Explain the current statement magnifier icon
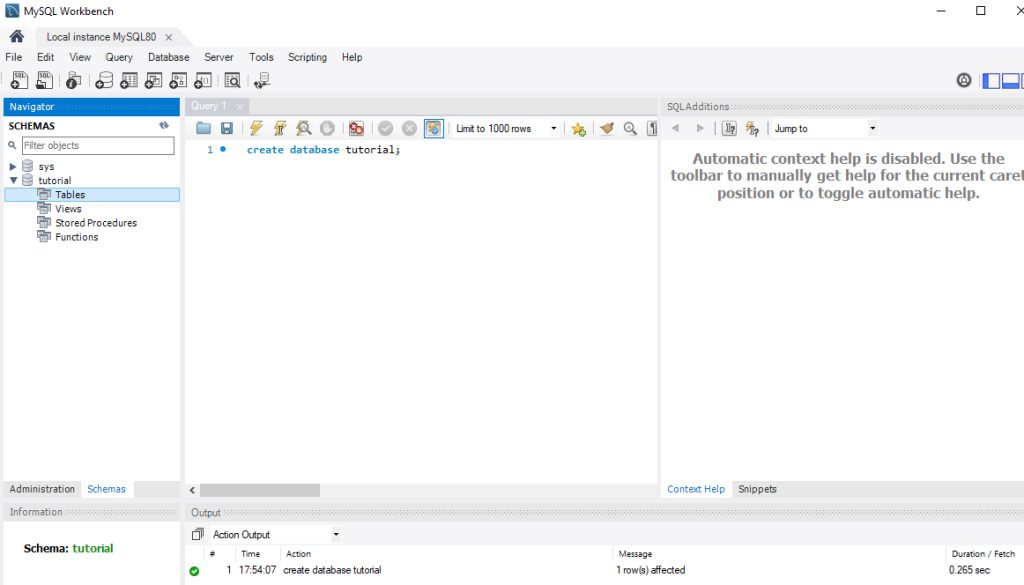Screen dimensions: 1024x585 pos(304,129)
